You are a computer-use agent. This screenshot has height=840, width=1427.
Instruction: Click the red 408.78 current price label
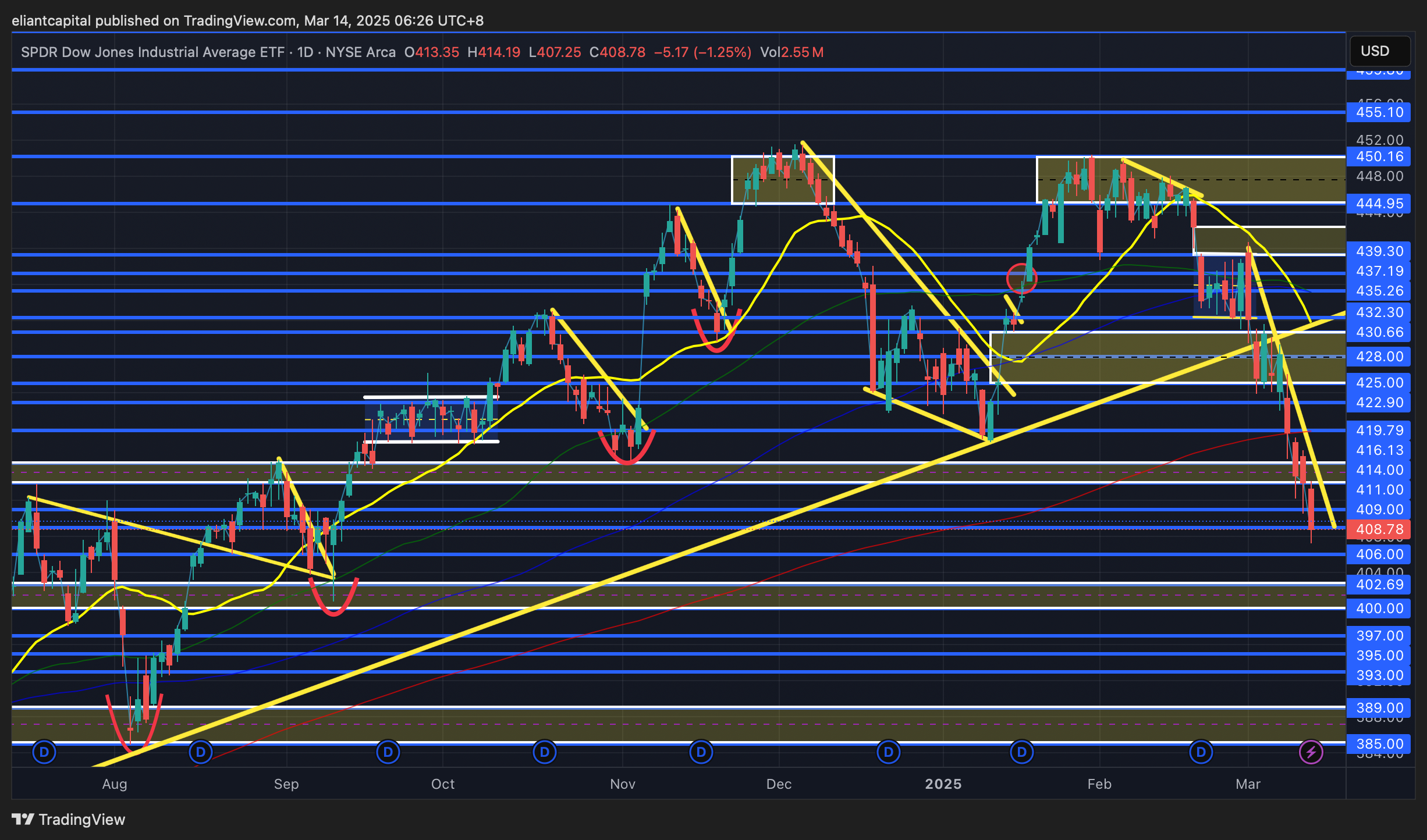coord(1379,529)
